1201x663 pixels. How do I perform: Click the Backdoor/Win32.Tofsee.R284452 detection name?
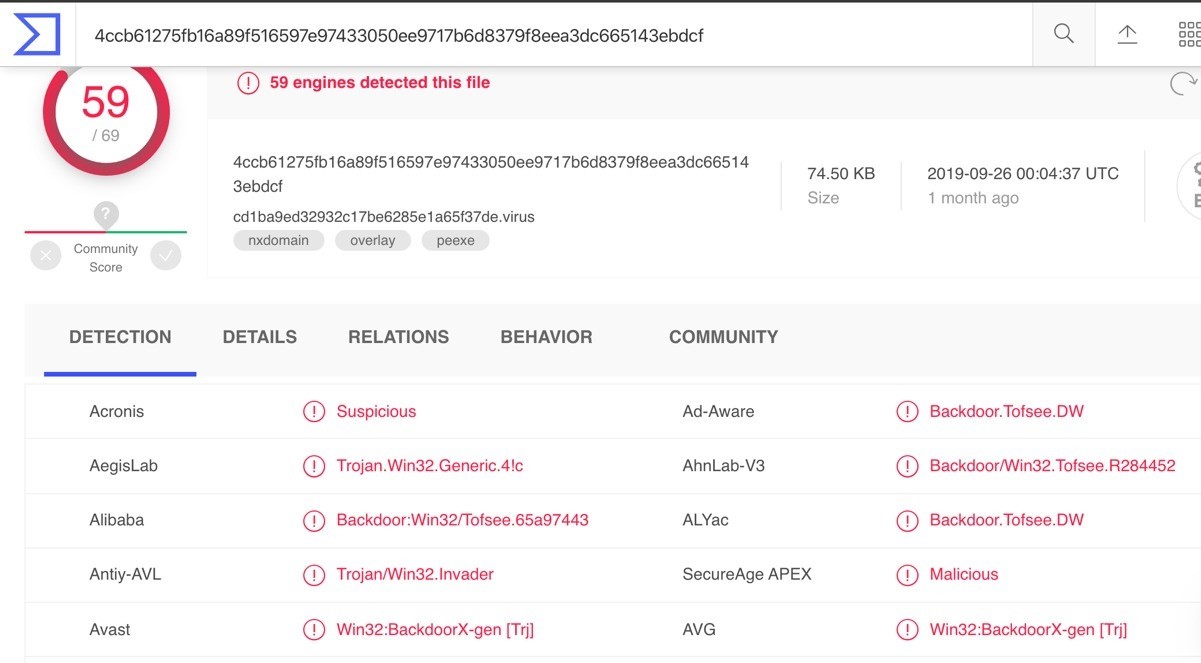point(1052,465)
